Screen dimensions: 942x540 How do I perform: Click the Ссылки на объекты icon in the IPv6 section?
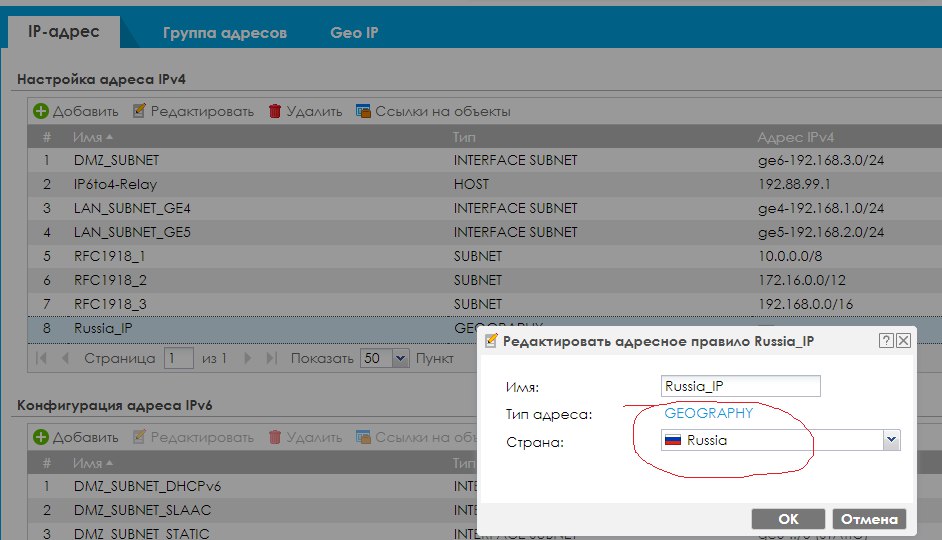pos(363,437)
